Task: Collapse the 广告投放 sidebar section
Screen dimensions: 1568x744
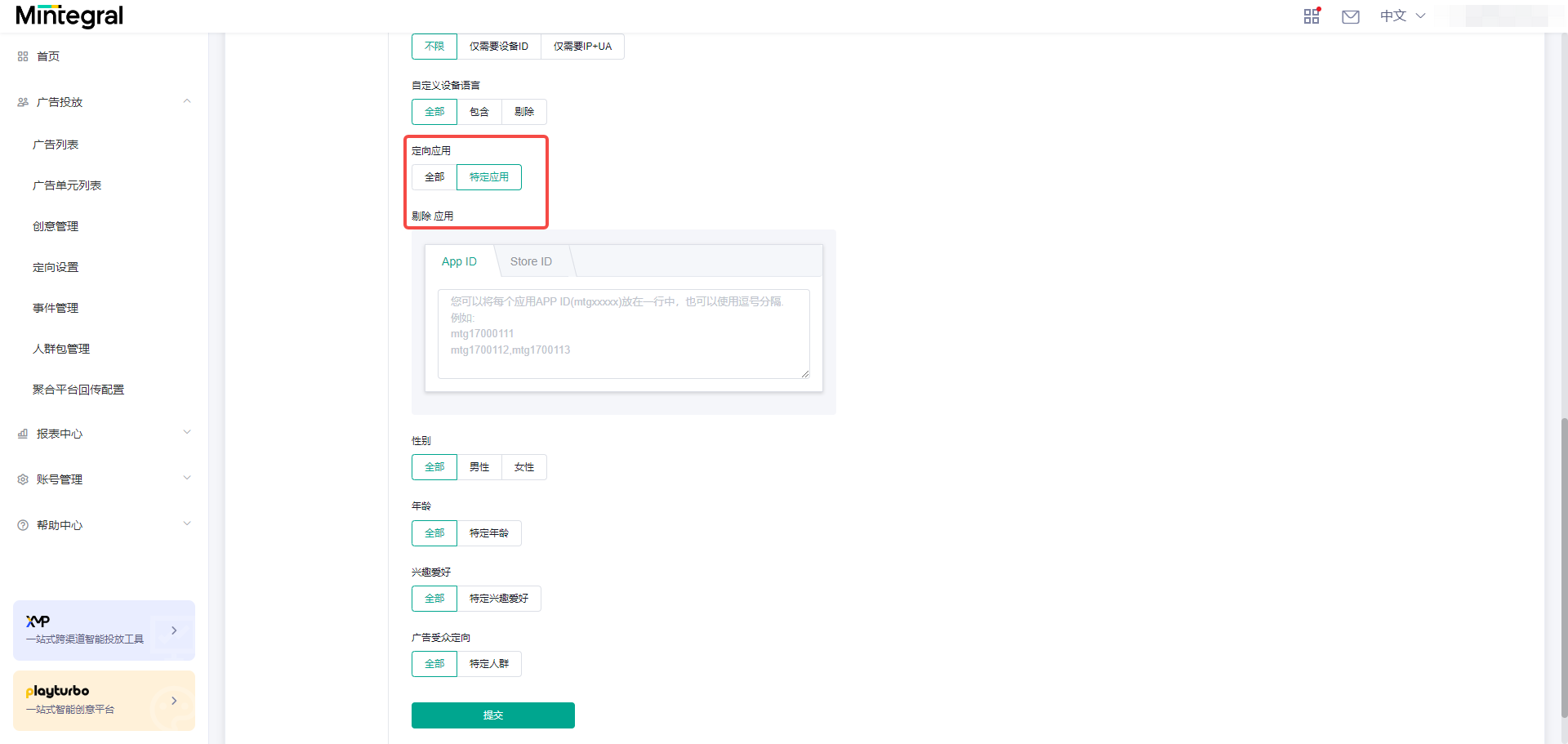Action: (187, 100)
